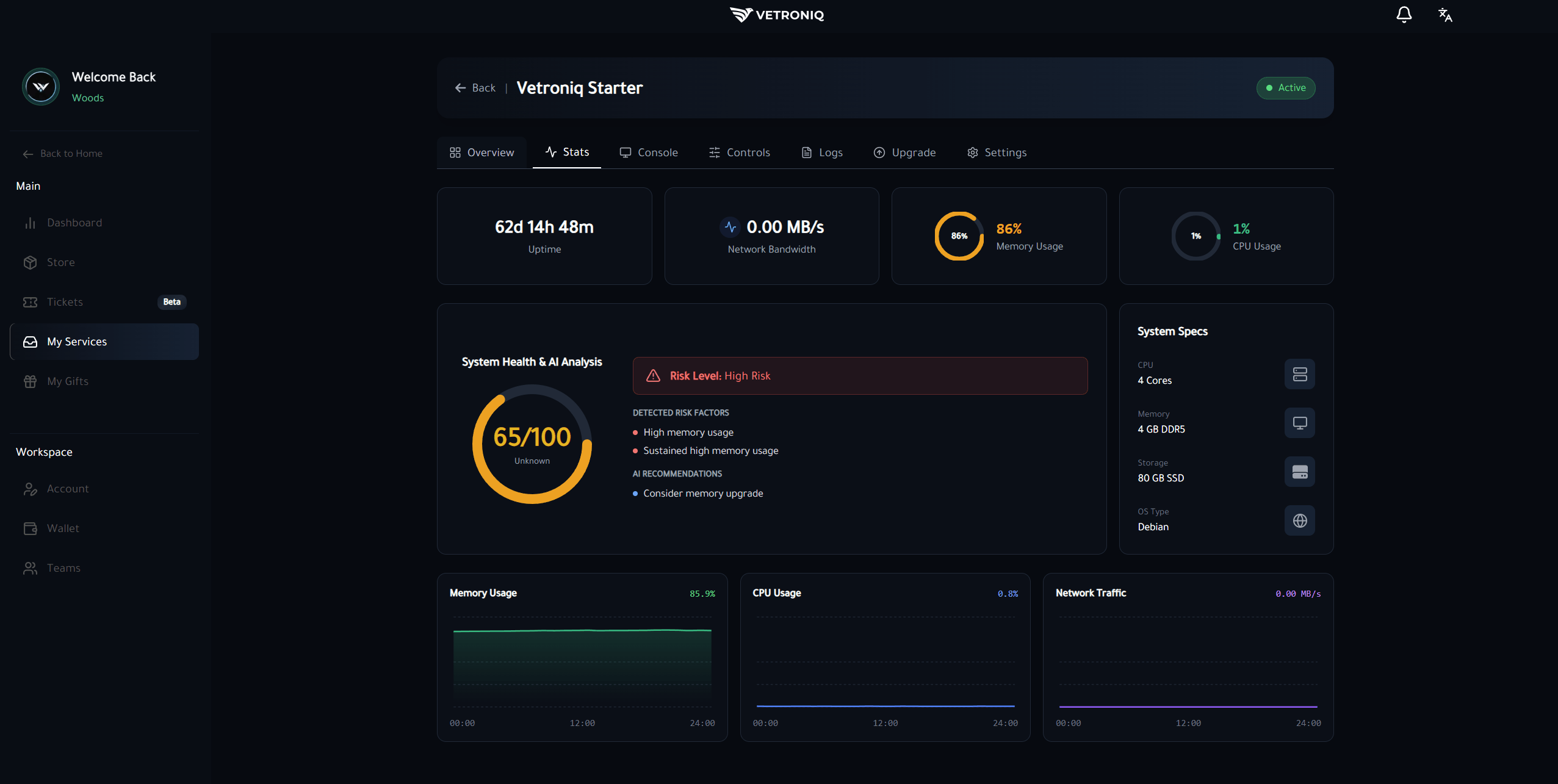
Task: Click the 1% CPU usage ring
Action: (1196, 236)
